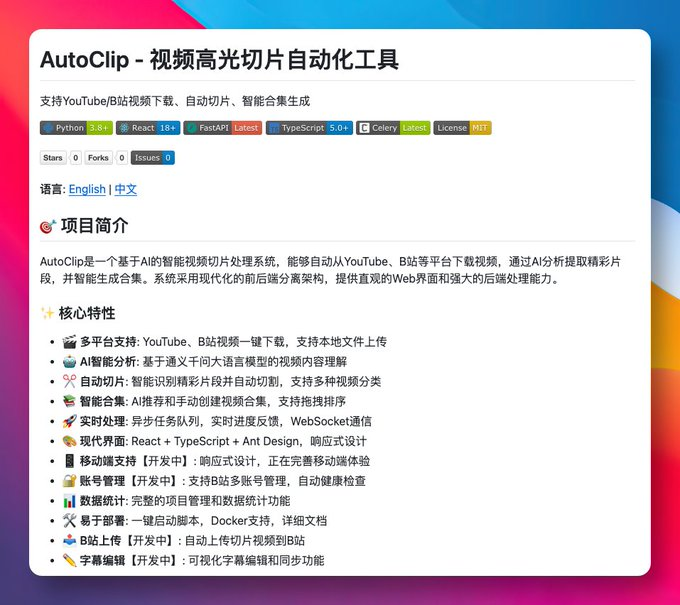
Task: Click the 项目简介 section heading
Action: click(x=95, y=226)
